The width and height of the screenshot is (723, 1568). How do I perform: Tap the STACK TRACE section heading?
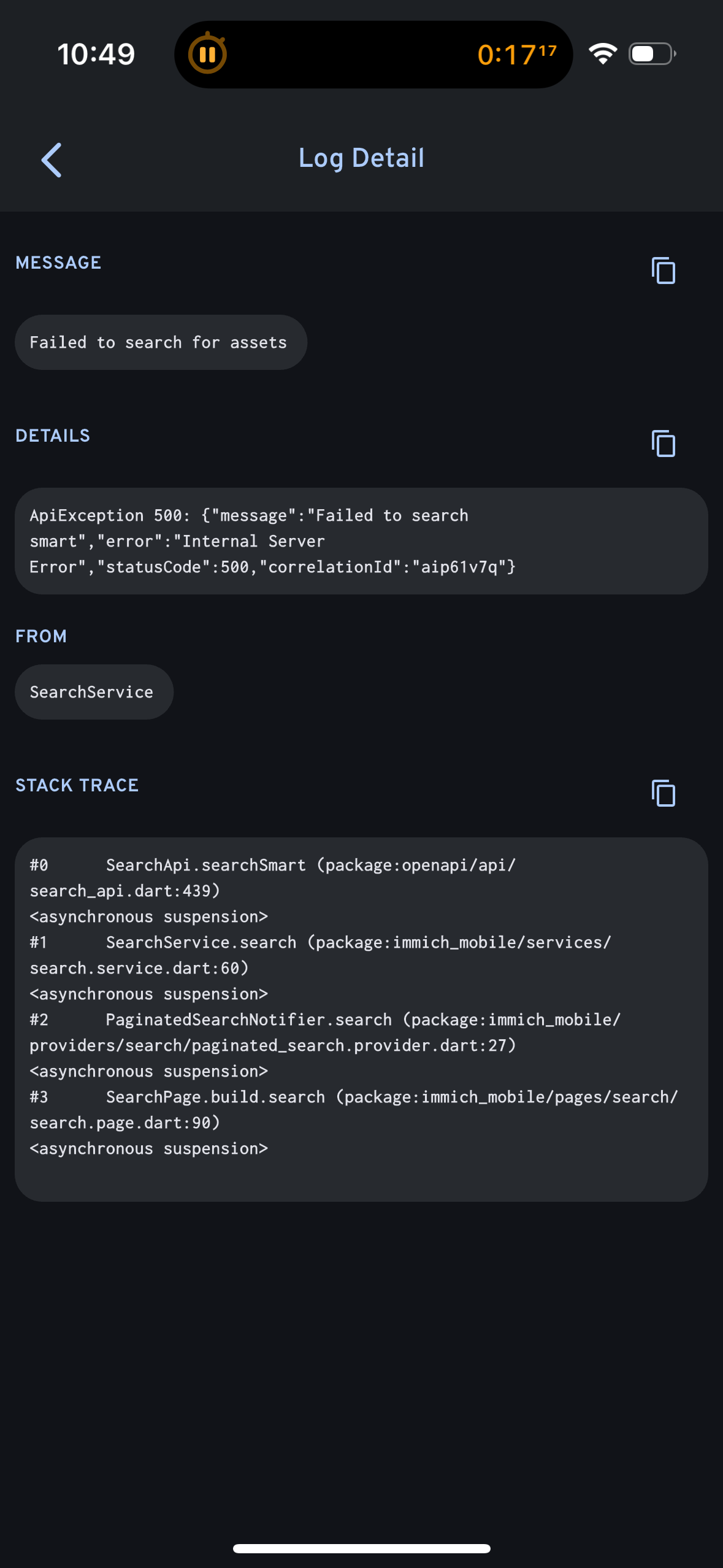(x=77, y=785)
